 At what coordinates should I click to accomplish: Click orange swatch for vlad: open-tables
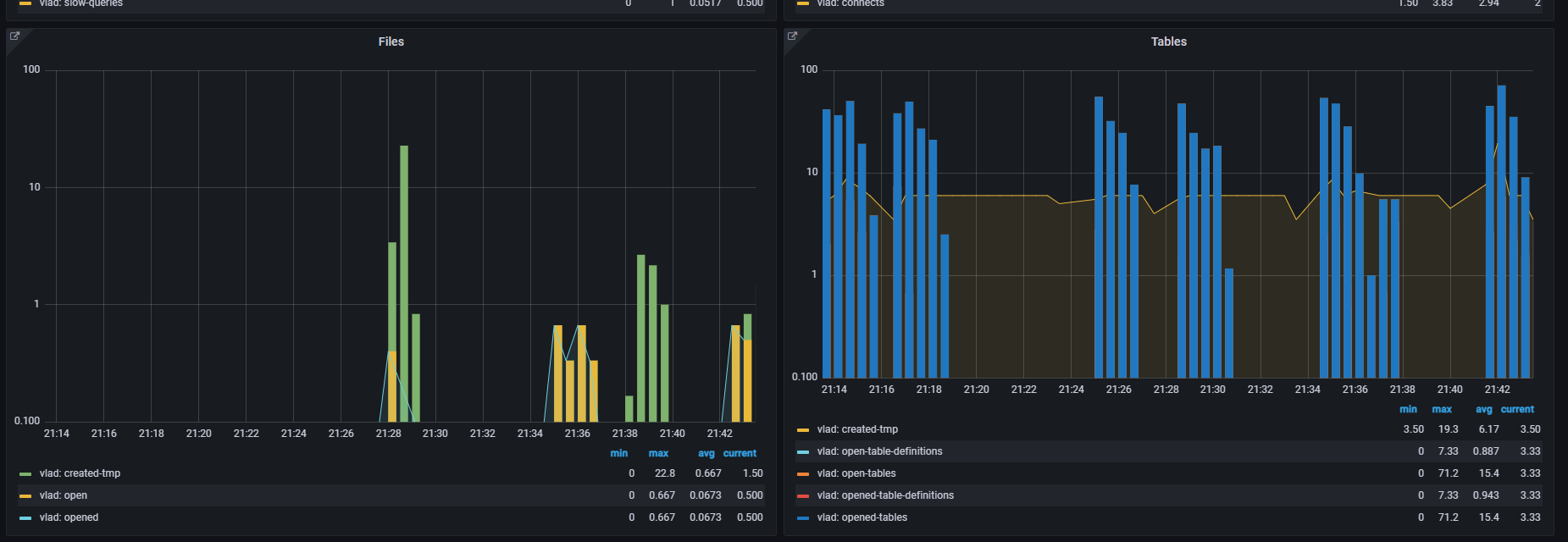click(x=803, y=474)
